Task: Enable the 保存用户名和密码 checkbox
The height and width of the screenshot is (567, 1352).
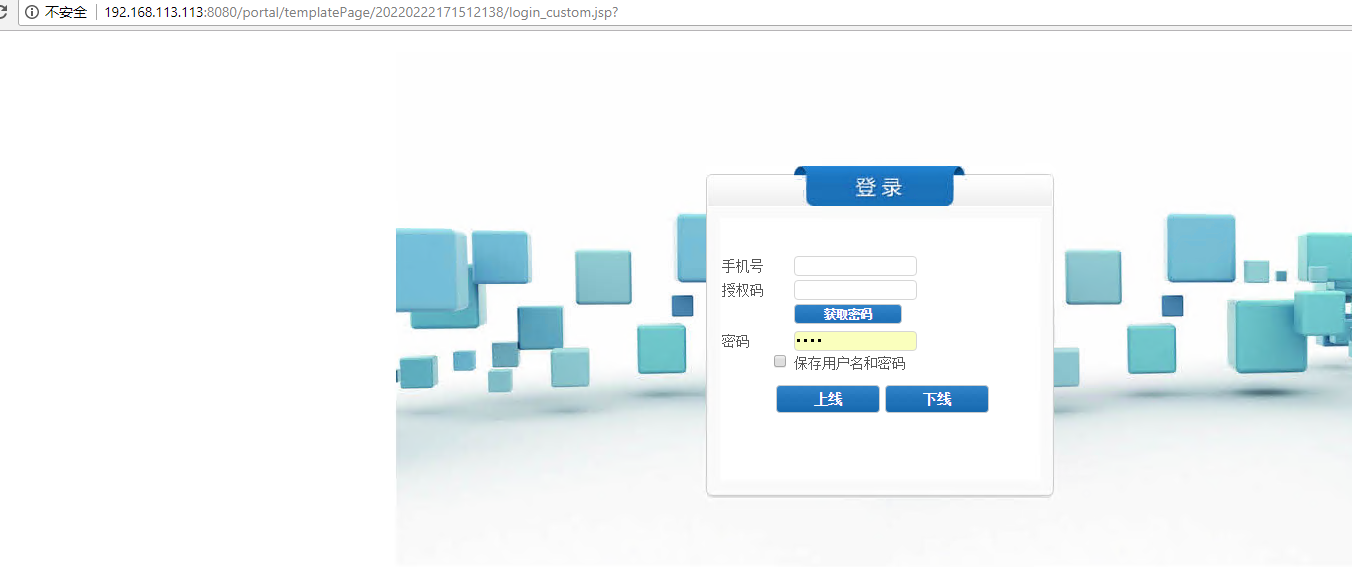Action: coord(780,362)
